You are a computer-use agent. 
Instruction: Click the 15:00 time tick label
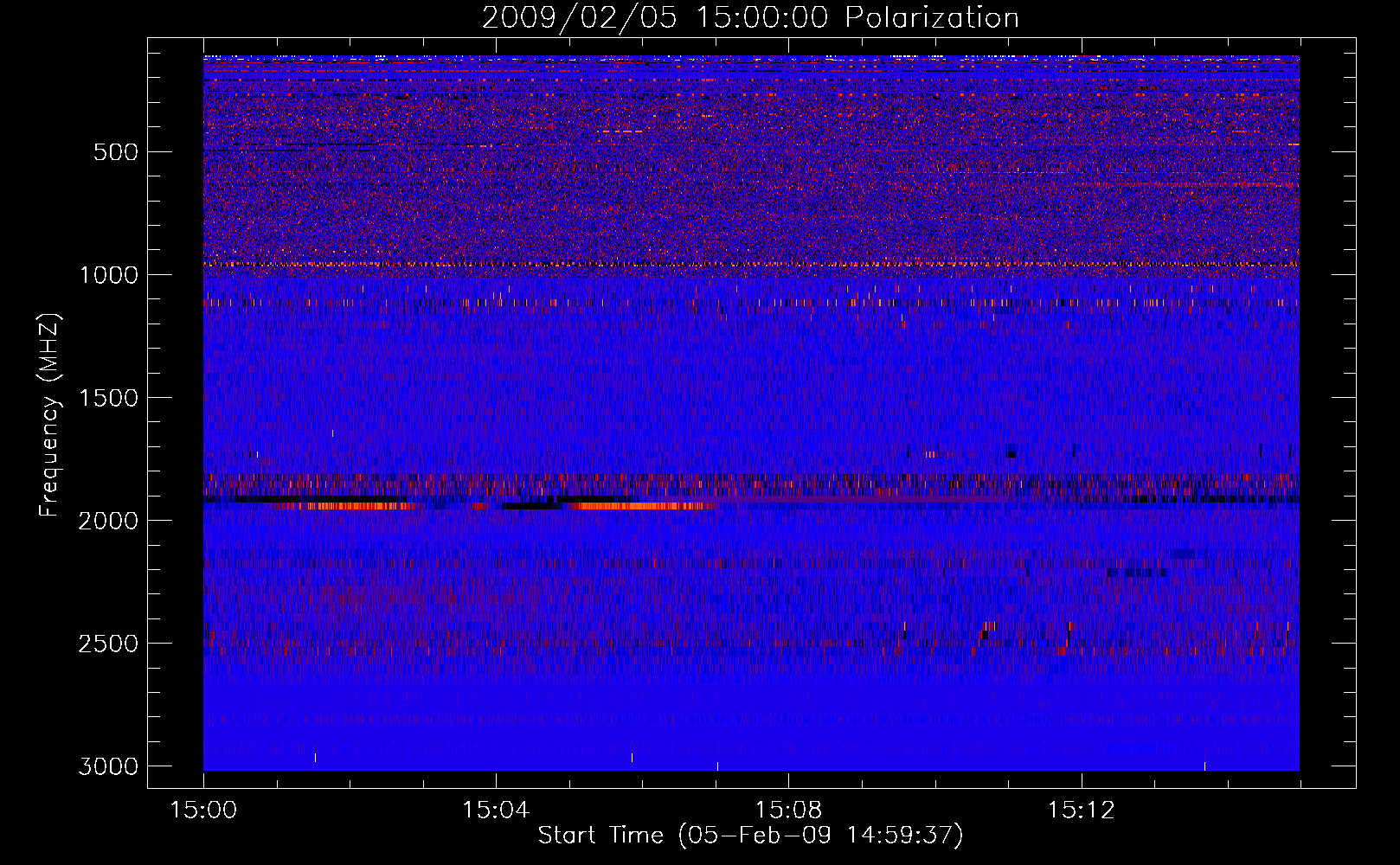pyautogui.click(x=203, y=811)
